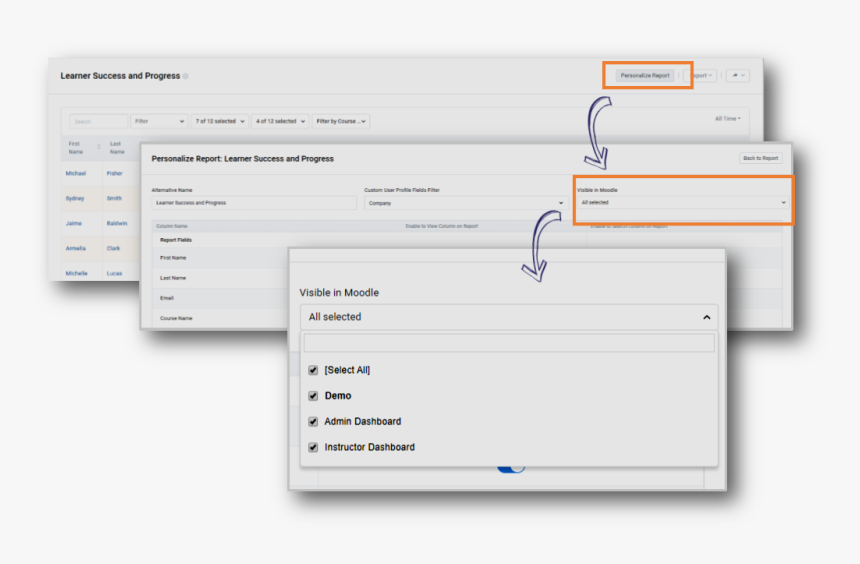
Task: Open the All Time date range menu
Action: point(727,119)
